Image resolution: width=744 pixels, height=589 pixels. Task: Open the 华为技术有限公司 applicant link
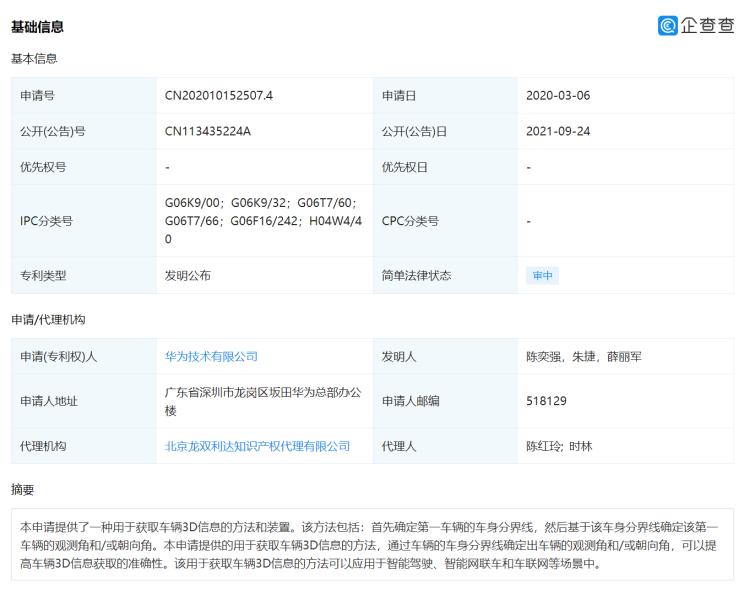tap(211, 356)
